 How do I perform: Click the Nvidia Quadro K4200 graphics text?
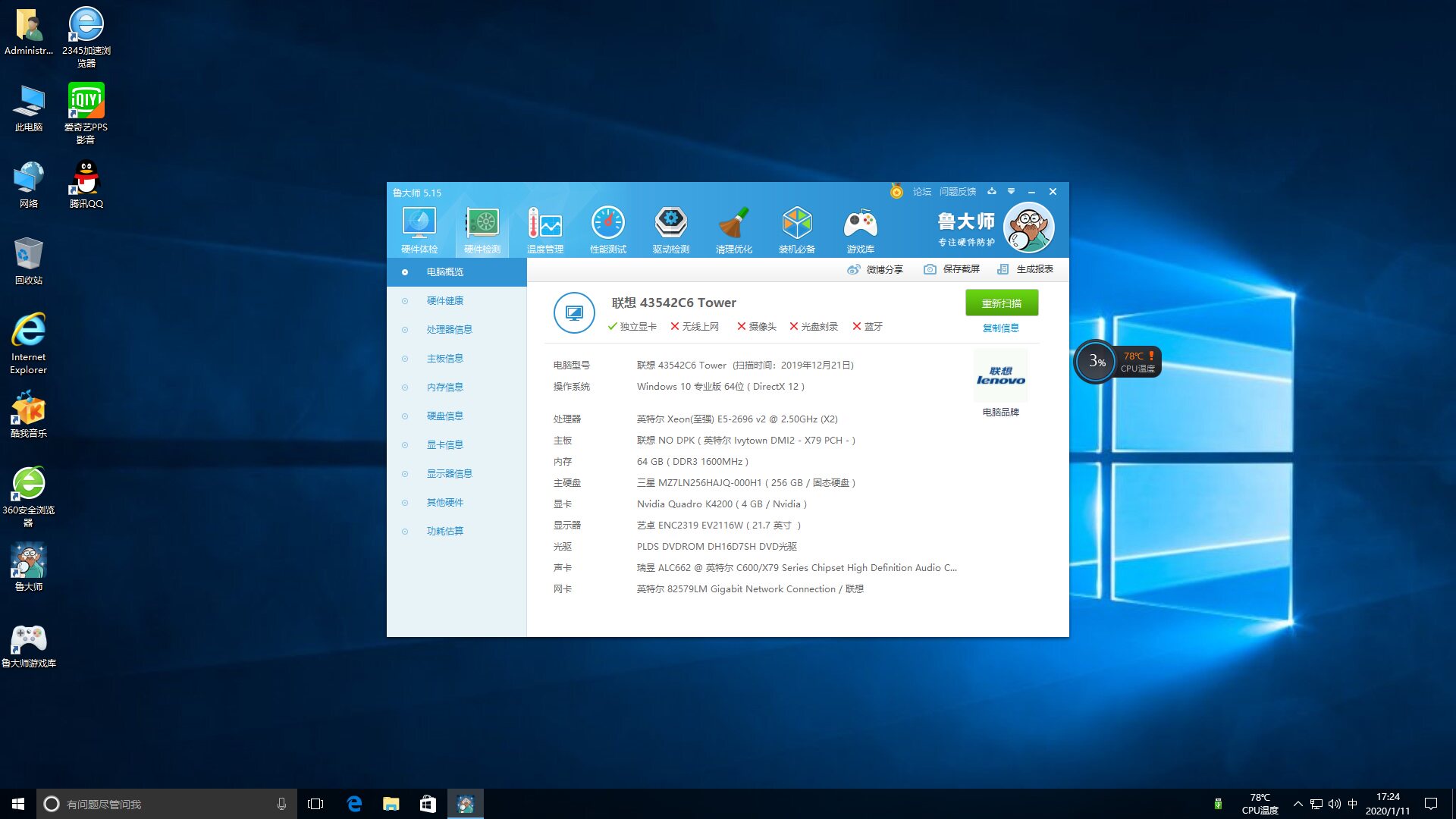[x=722, y=504]
